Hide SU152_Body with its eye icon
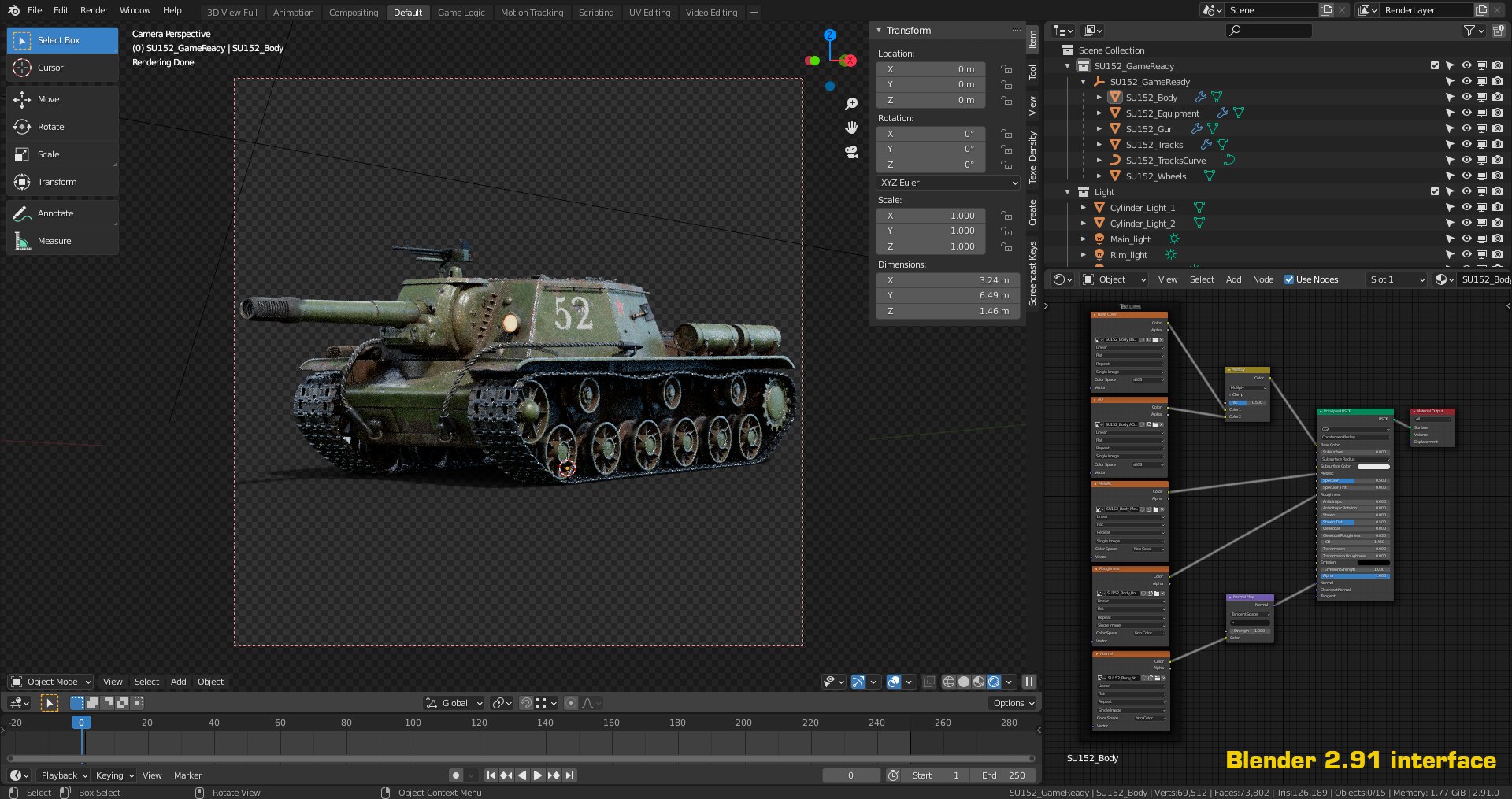 point(1466,98)
